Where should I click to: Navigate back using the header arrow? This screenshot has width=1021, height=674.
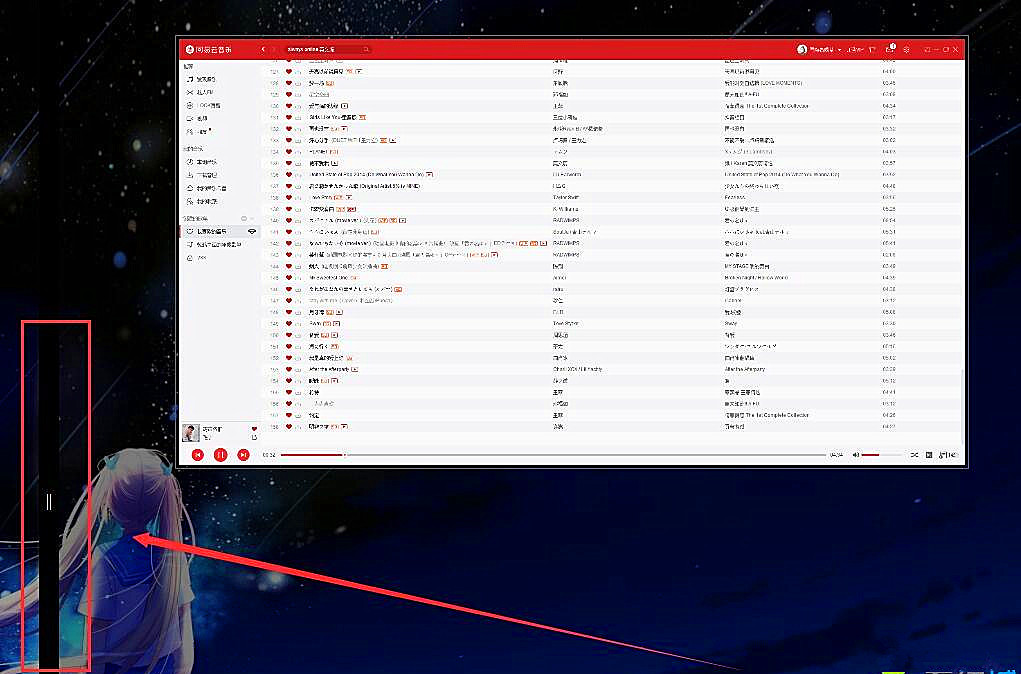pyautogui.click(x=264, y=49)
